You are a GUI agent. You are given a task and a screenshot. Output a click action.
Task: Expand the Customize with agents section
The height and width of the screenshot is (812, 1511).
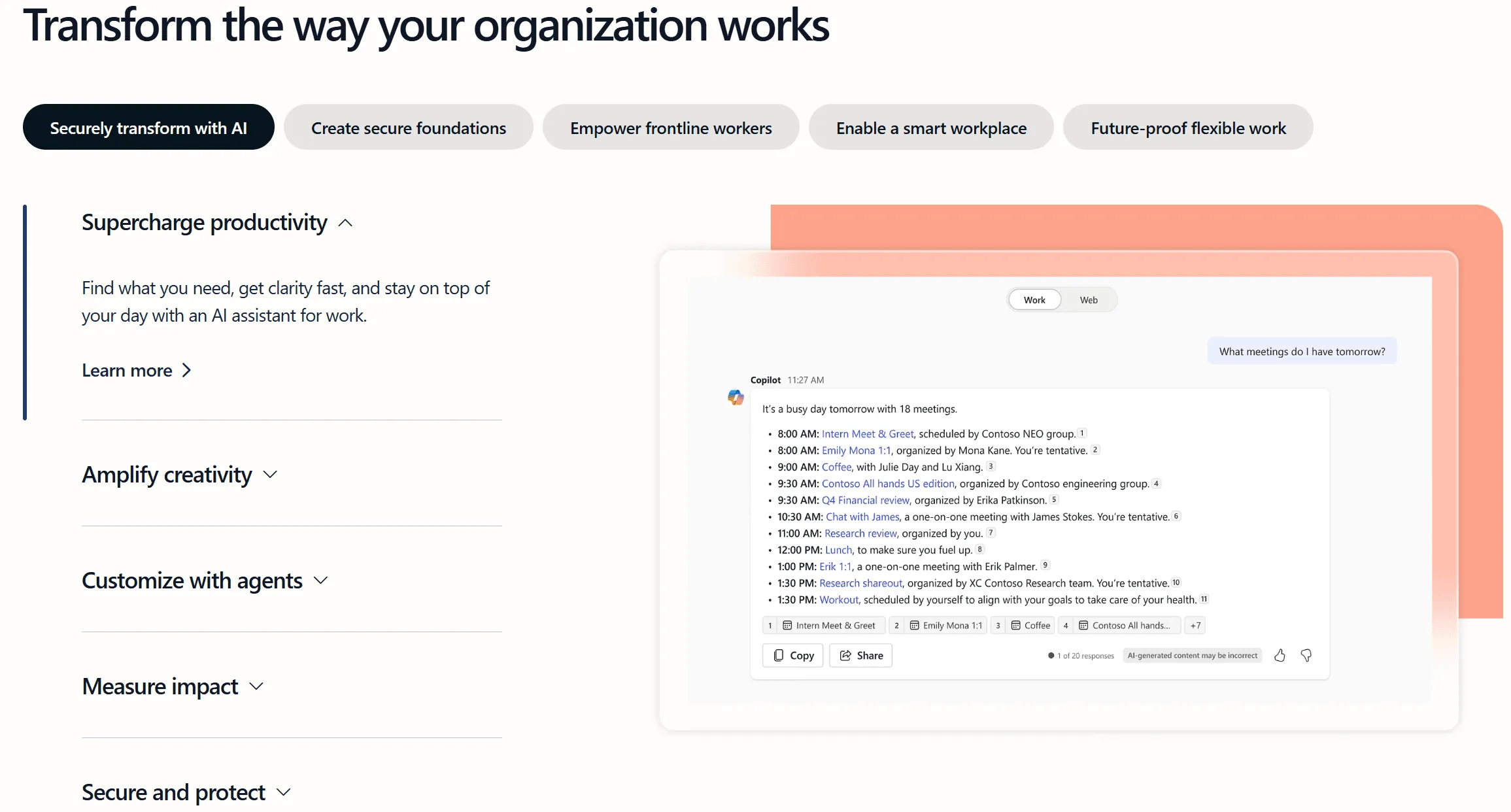pyautogui.click(x=205, y=581)
